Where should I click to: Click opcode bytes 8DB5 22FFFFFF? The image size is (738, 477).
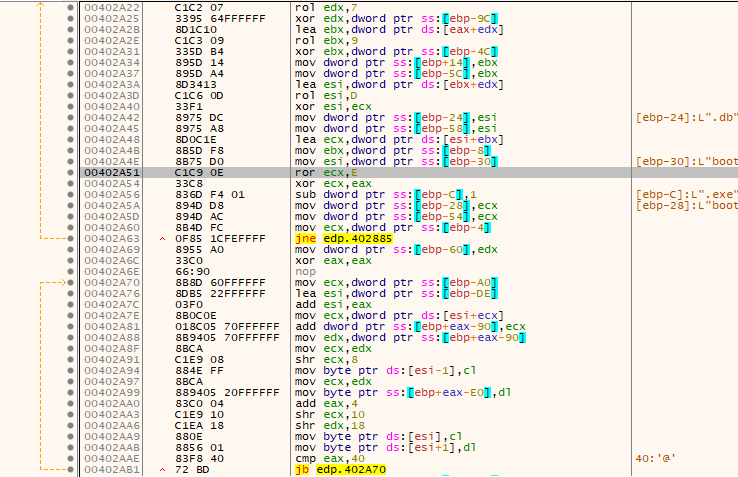coord(220,293)
